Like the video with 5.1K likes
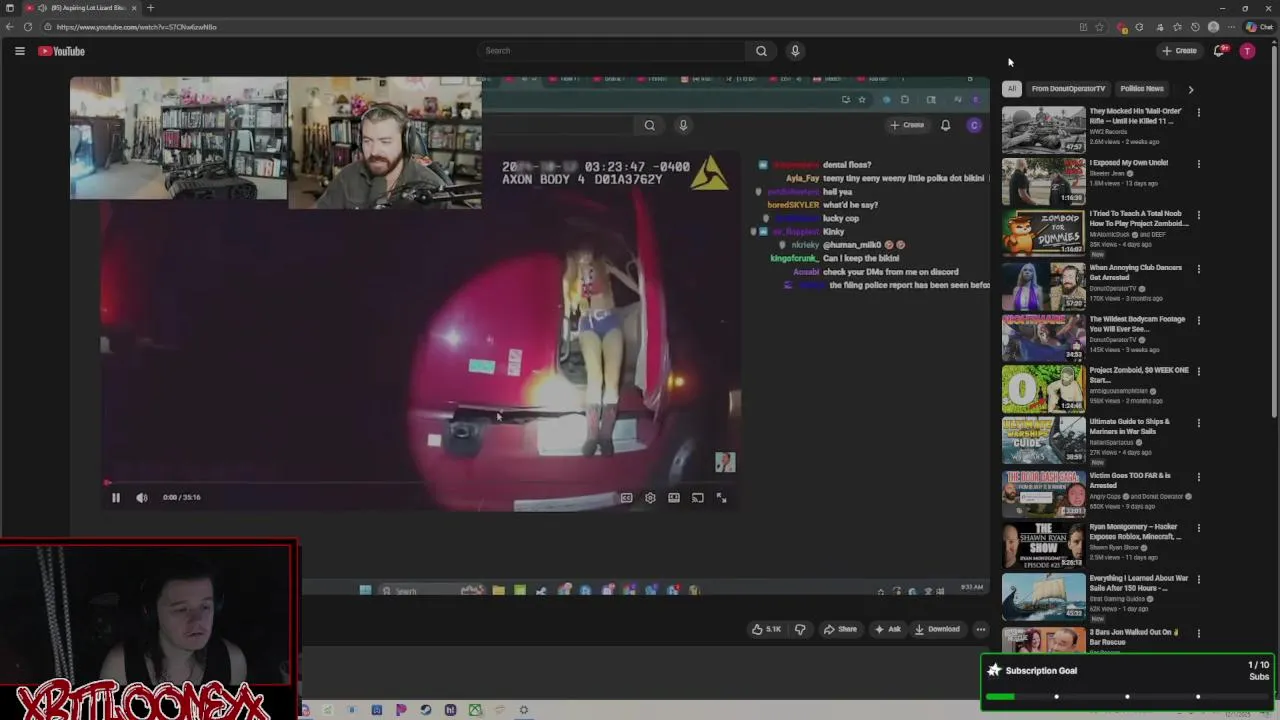 click(767, 629)
